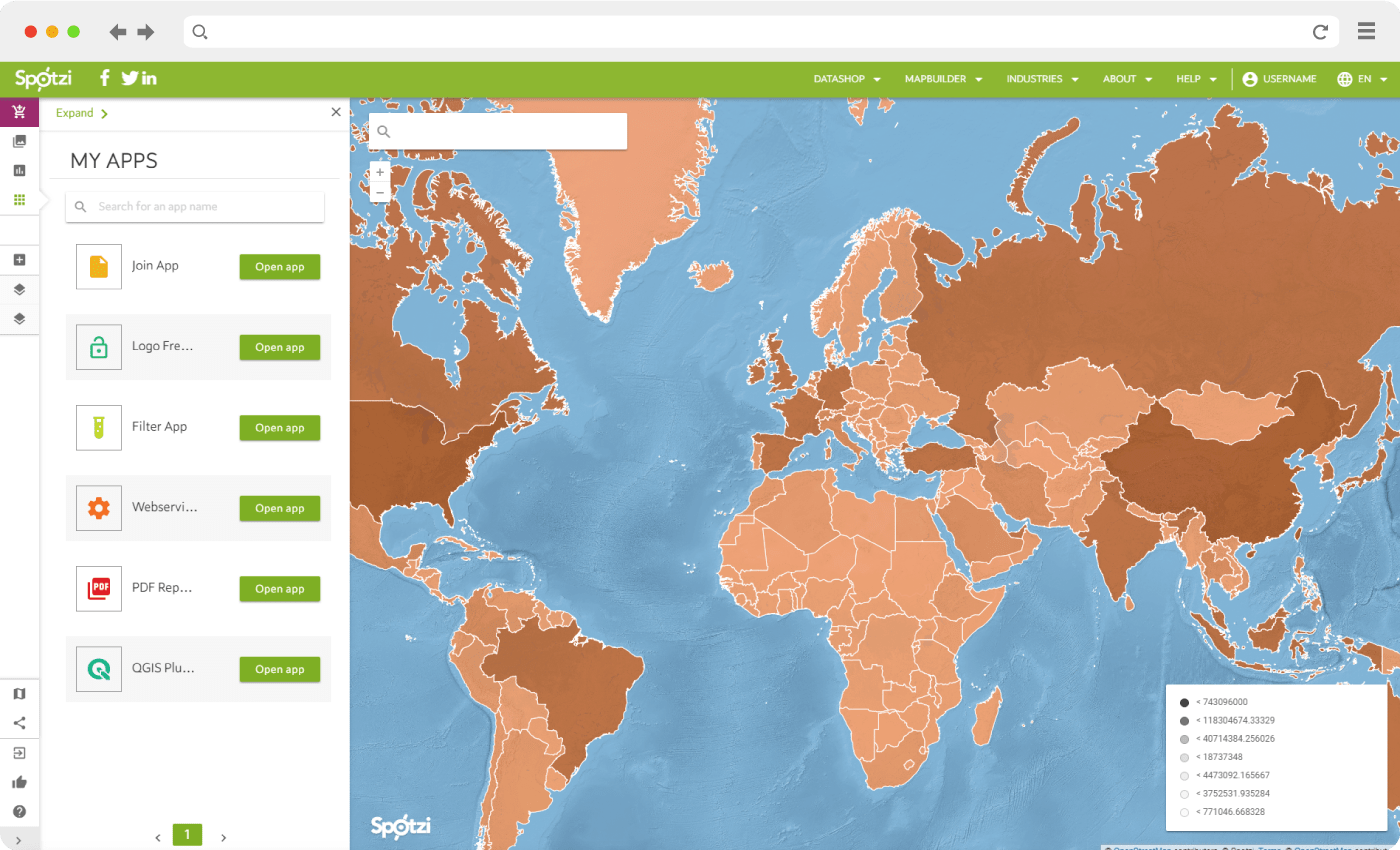Screen dimensions: 1400x850
Task: Click the add (plus box) sidebar icon
Action: pos(19,260)
